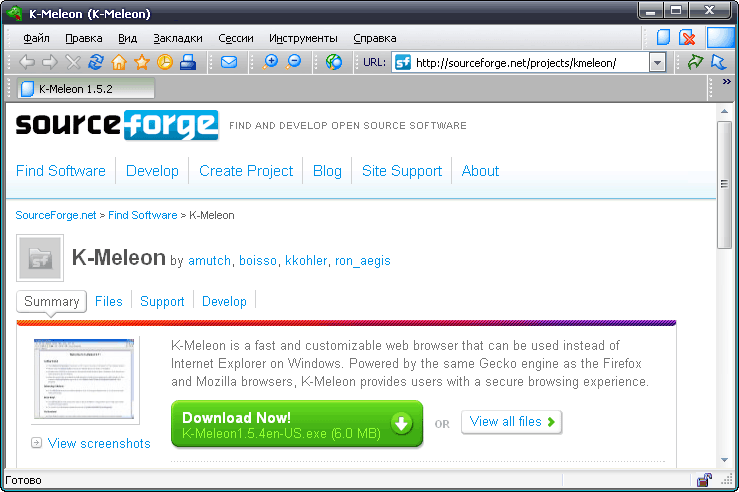Zoom out with the magnifier minus icon

(x=293, y=62)
